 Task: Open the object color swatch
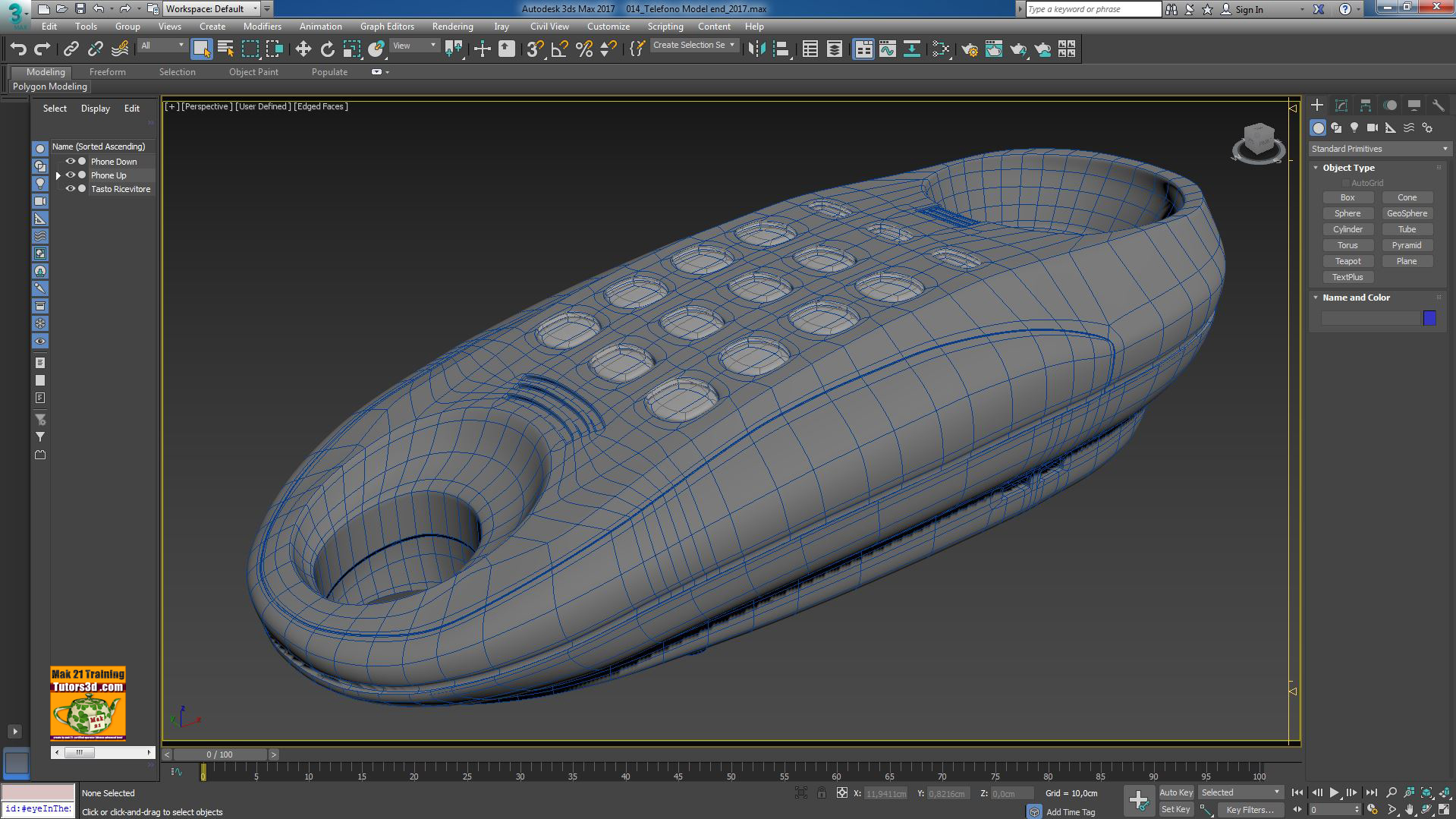tap(1429, 318)
